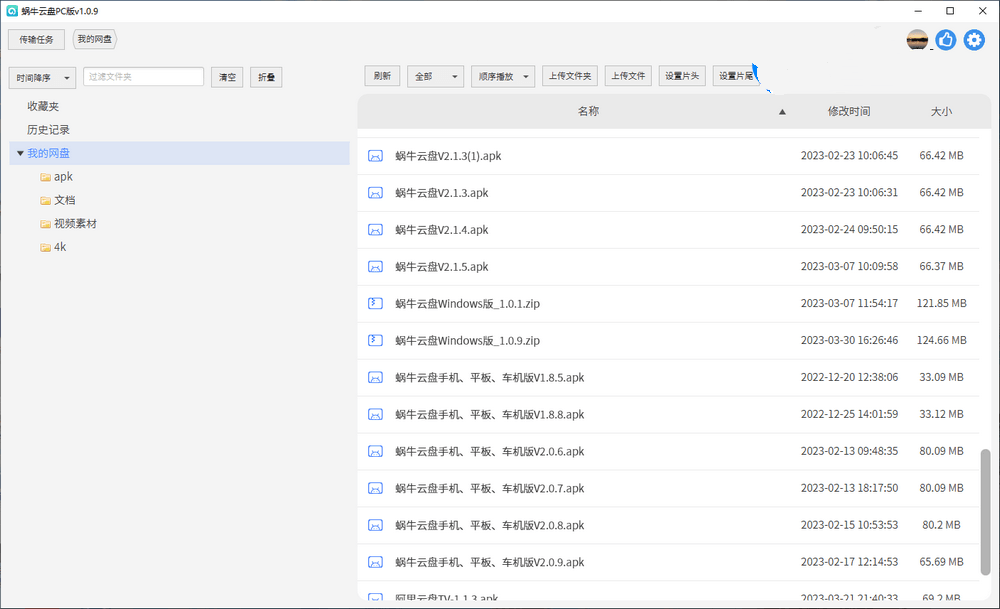Switch to the 传输任务 tab
The width and height of the screenshot is (1000, 609).
click(x=36, y=39)
